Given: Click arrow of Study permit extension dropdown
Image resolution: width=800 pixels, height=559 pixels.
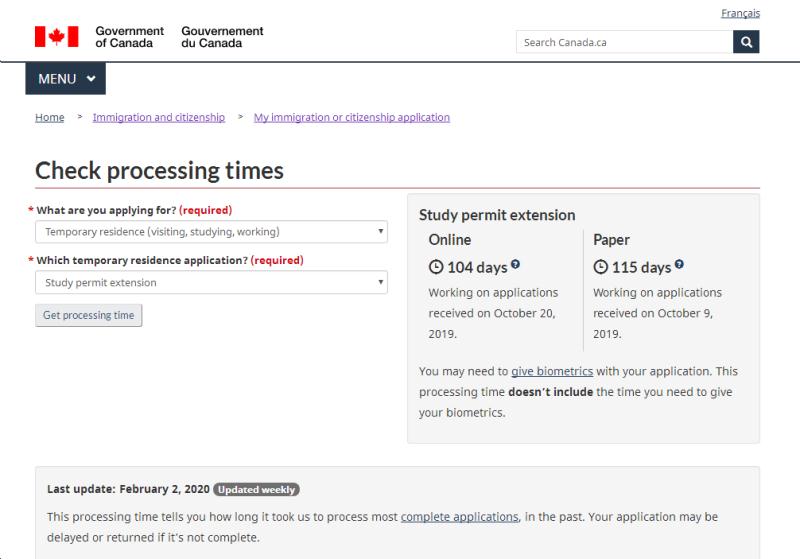Looking at the screenshot, I should pos(380,282).
